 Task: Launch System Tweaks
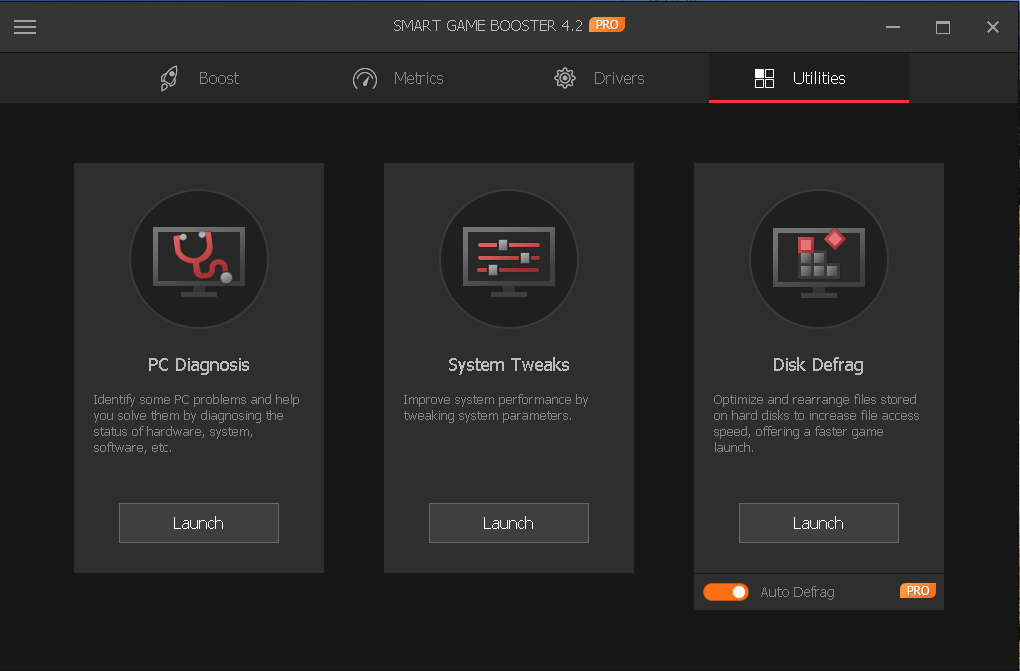(509, 523)
